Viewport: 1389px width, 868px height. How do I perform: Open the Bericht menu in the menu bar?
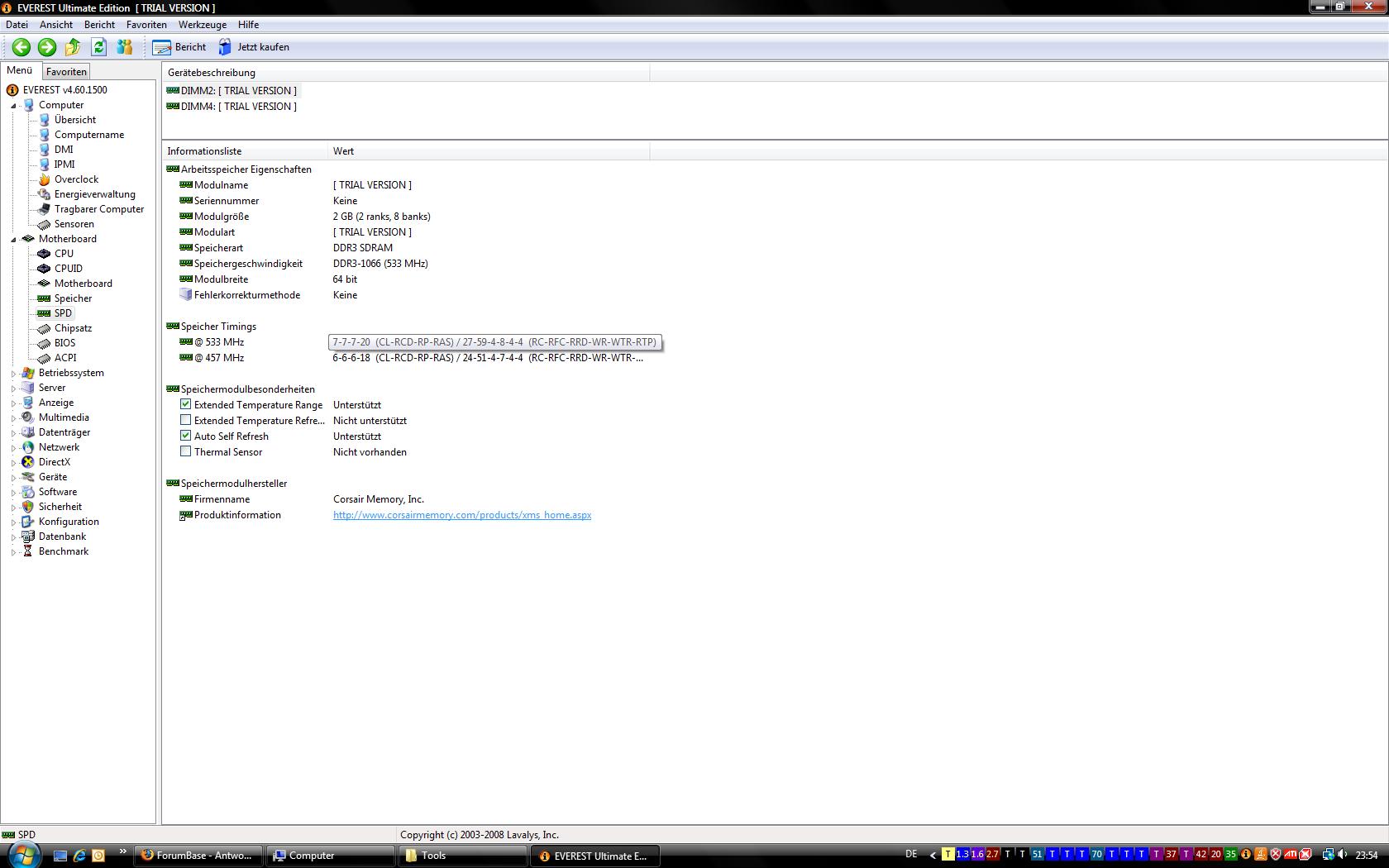tap(99, 25)
